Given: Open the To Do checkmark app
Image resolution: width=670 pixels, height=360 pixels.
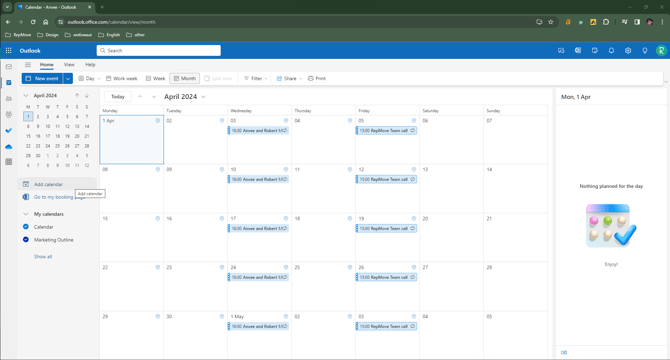Looking at the screenshot, I should point(9,131).
